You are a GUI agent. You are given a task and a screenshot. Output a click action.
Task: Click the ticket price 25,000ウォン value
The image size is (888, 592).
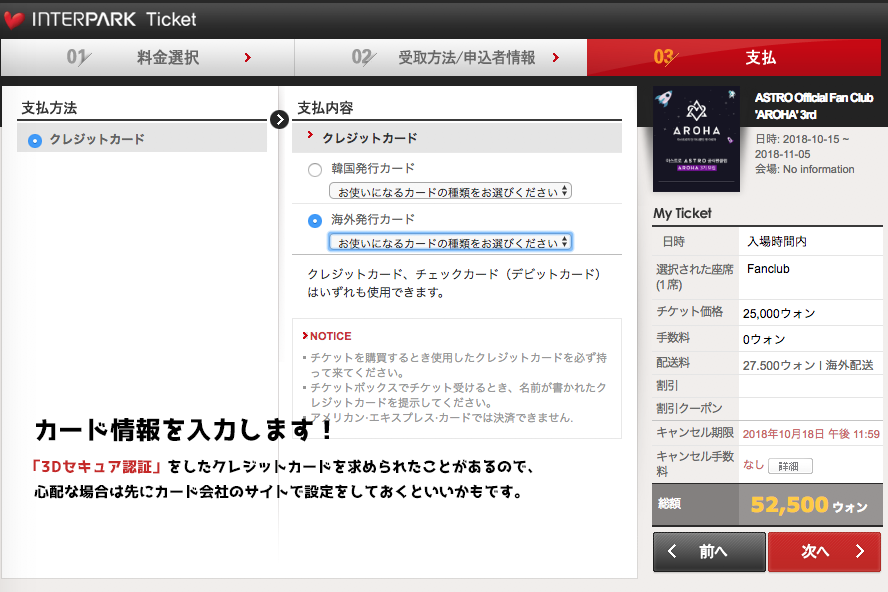[779, 313]
